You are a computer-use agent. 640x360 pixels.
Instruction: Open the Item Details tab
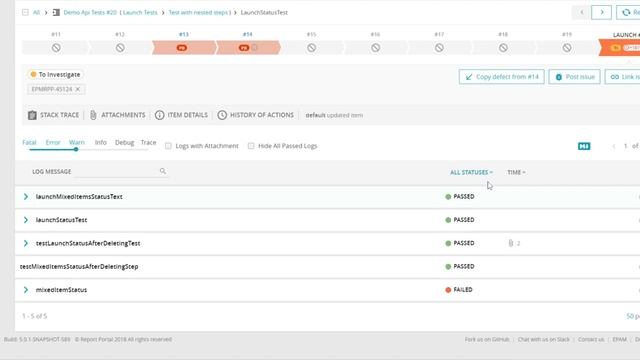(181, 115)
